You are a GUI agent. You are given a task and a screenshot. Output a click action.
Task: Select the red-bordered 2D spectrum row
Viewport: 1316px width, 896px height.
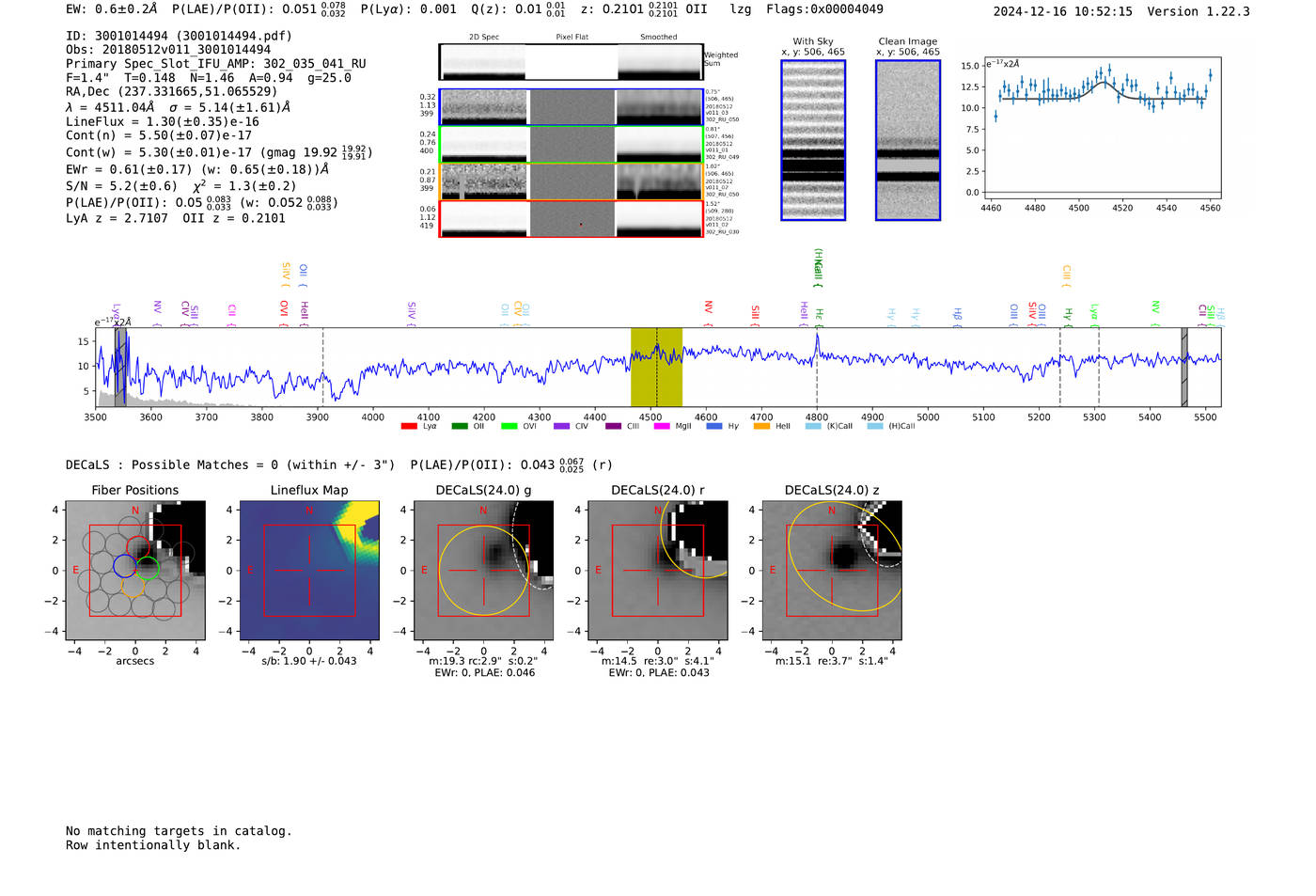pos(572,219)
